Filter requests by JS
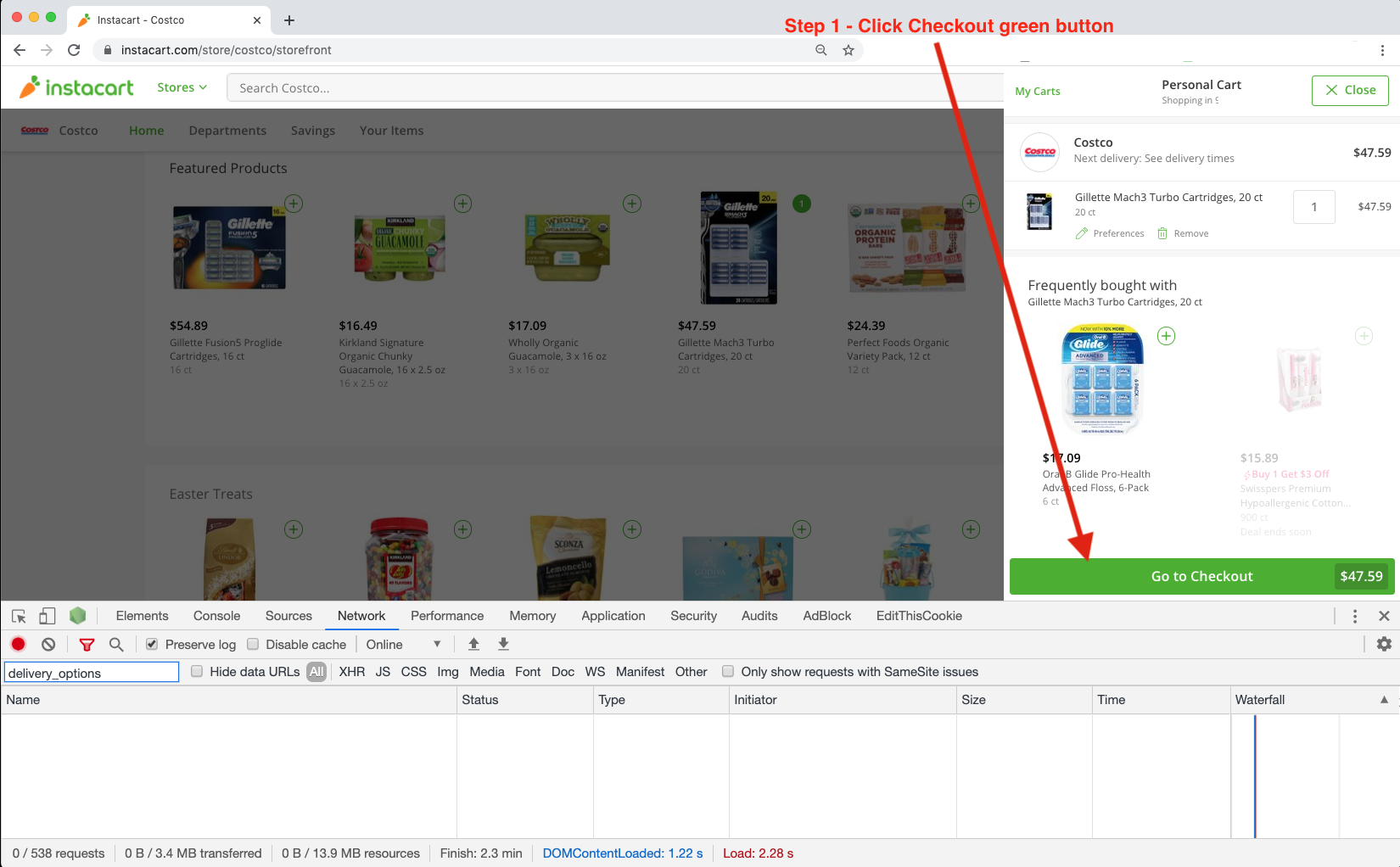Screen dimensions: 1400x867 point(384,672)
